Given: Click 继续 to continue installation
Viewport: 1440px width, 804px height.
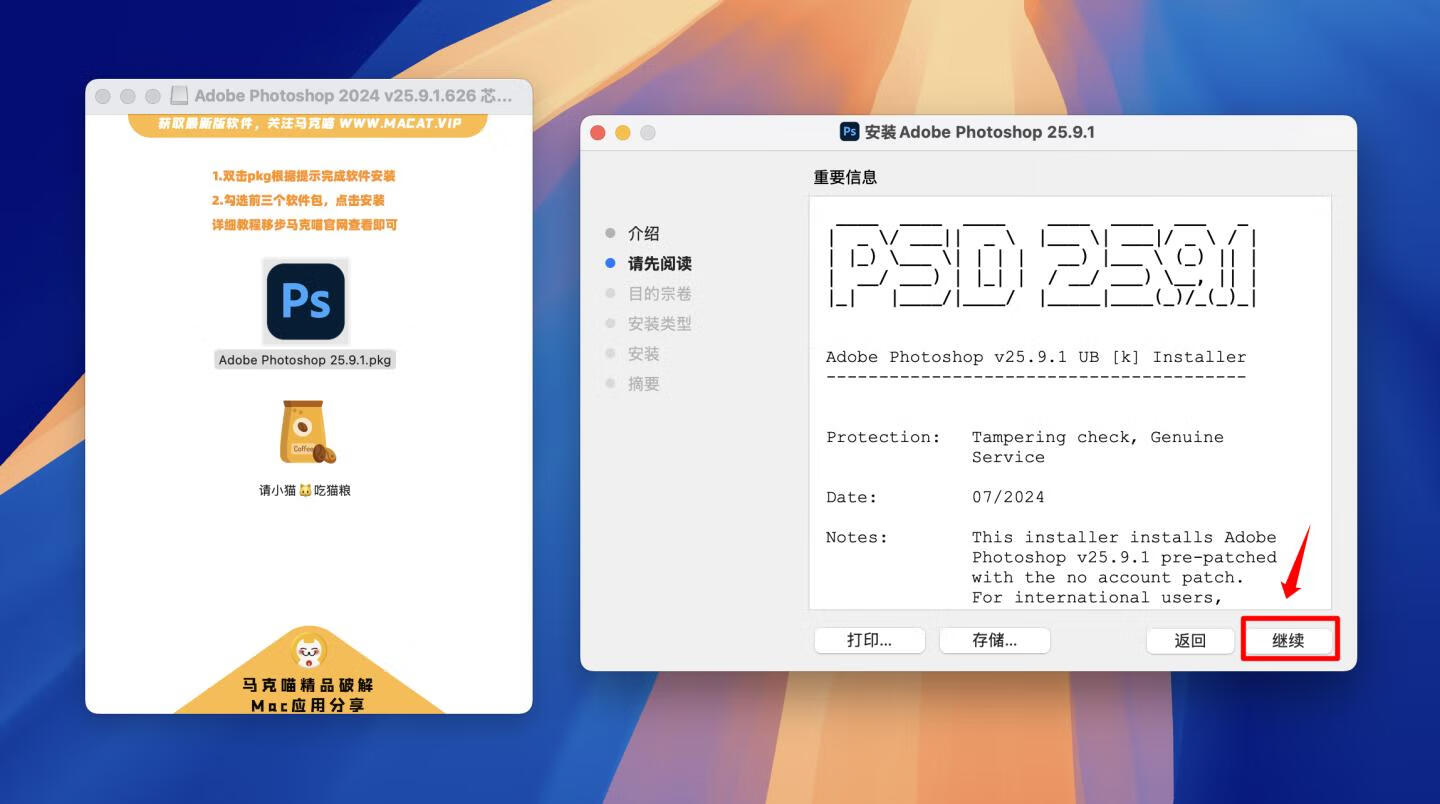Looking at the screenshot, I should point(1289,640).
